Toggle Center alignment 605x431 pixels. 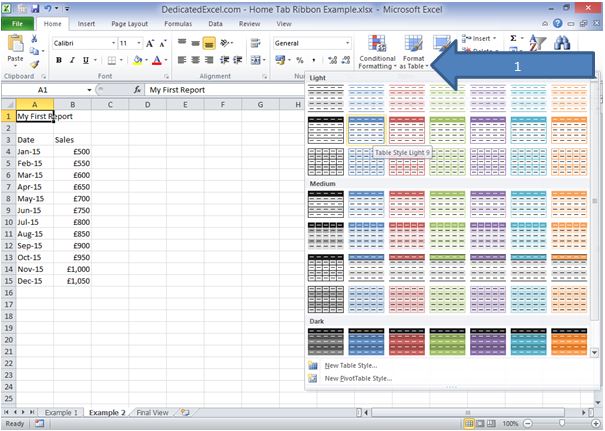(195, 60)
